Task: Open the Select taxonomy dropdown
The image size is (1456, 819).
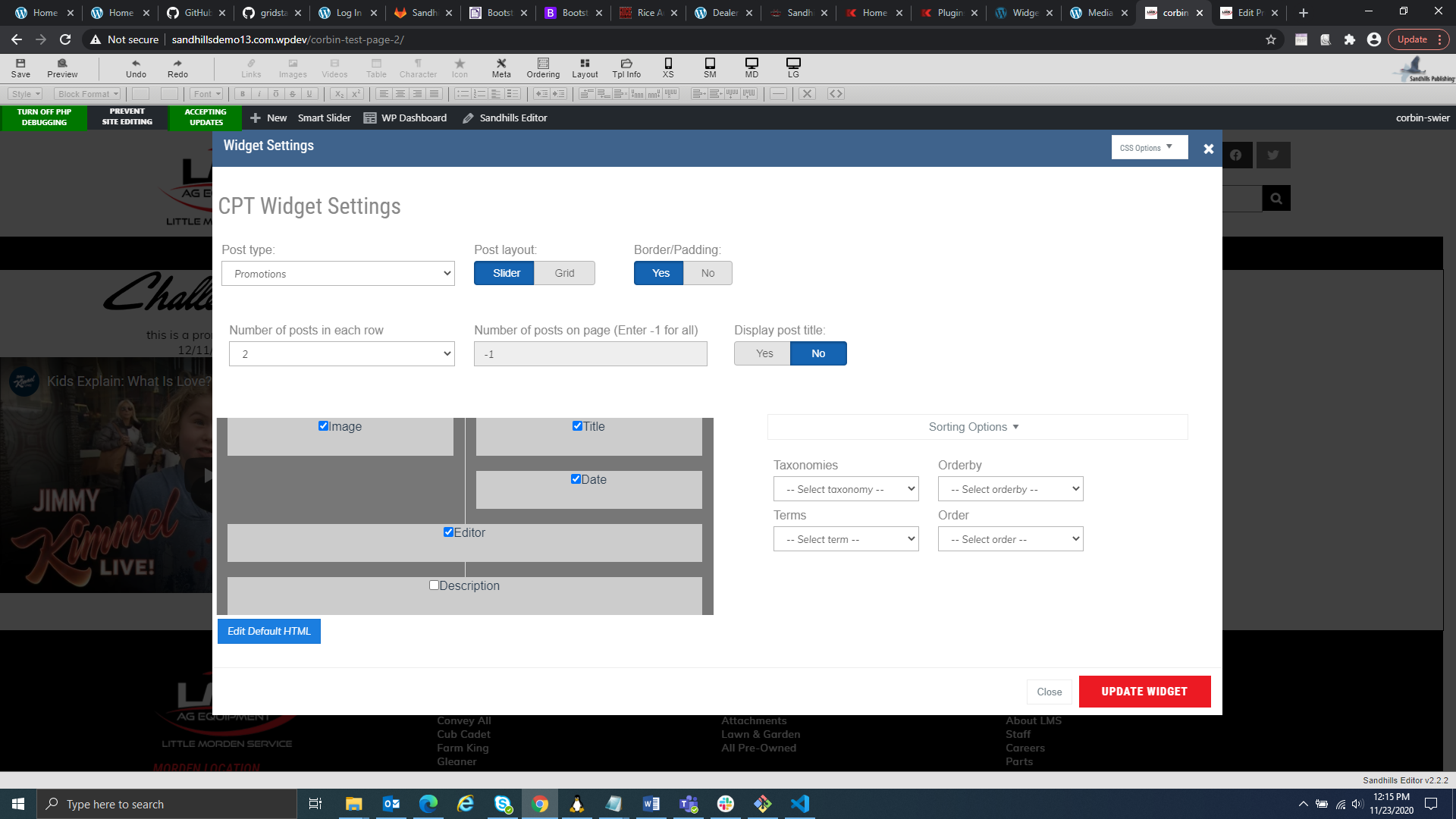Action: [846, 489]
